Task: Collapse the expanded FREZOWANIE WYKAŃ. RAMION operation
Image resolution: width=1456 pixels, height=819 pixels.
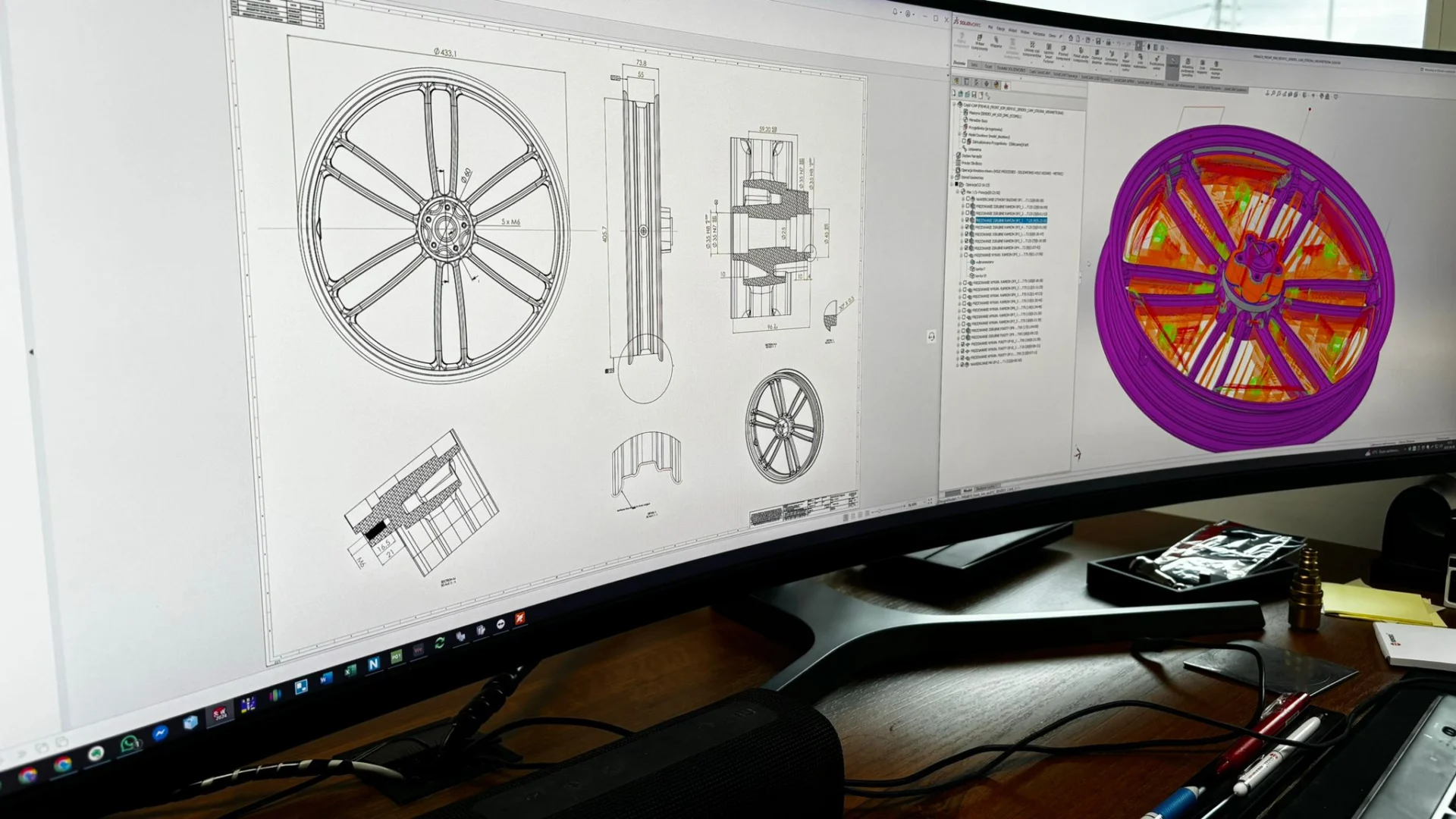Action: point(961,256)
